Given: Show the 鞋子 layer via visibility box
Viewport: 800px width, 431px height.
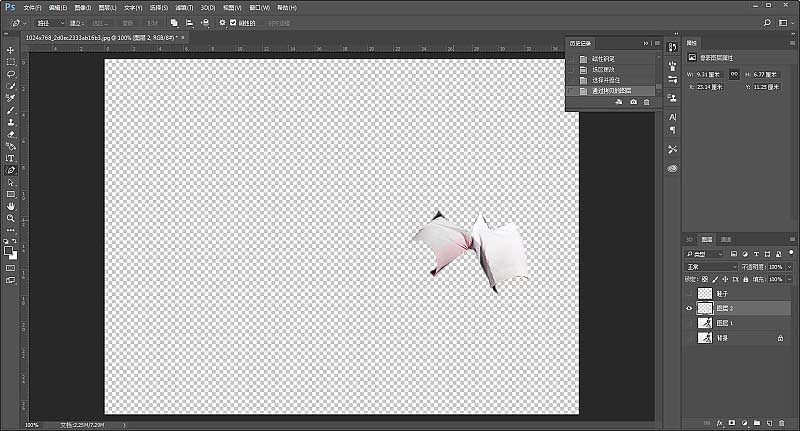Looking at the screenshot, I should click(689, 294).
